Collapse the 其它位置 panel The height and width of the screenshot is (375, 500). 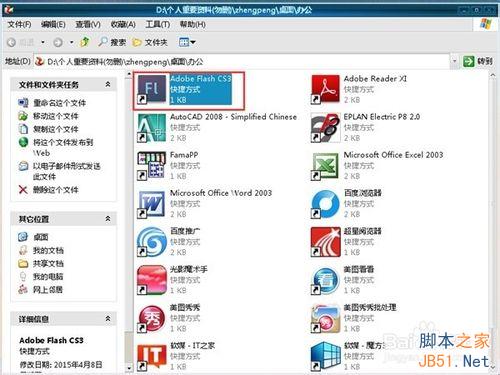[108, 219]
